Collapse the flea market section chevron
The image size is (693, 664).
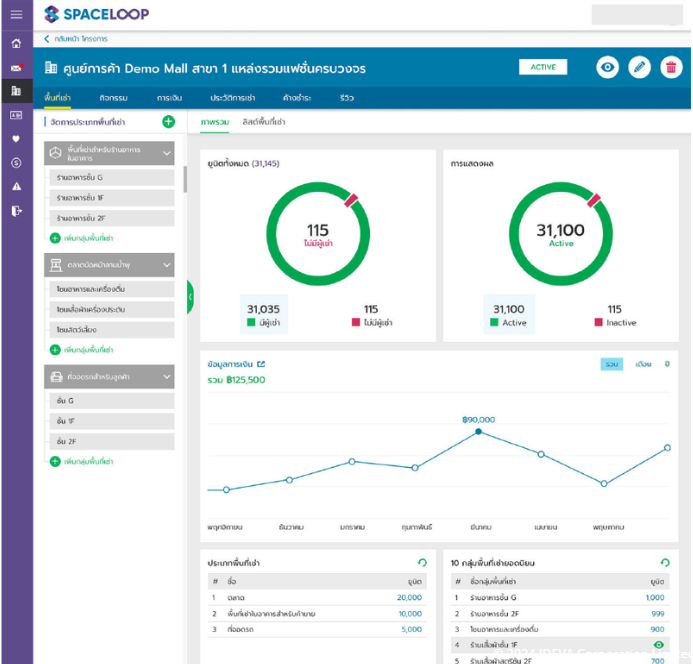[x=167, y=265]
